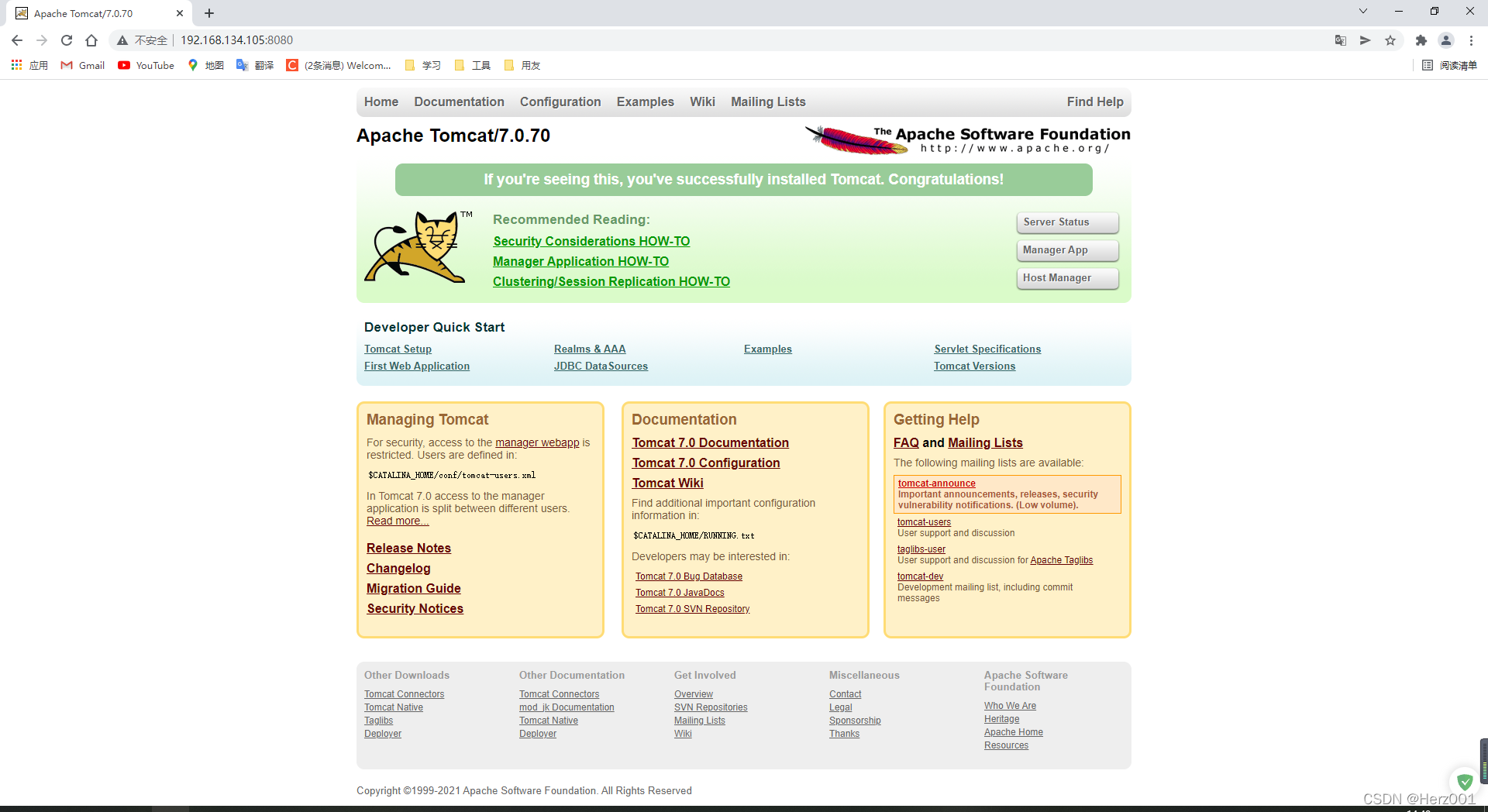Click the Tomcat cat logo
1488x812 pixels.
[418, 246]
